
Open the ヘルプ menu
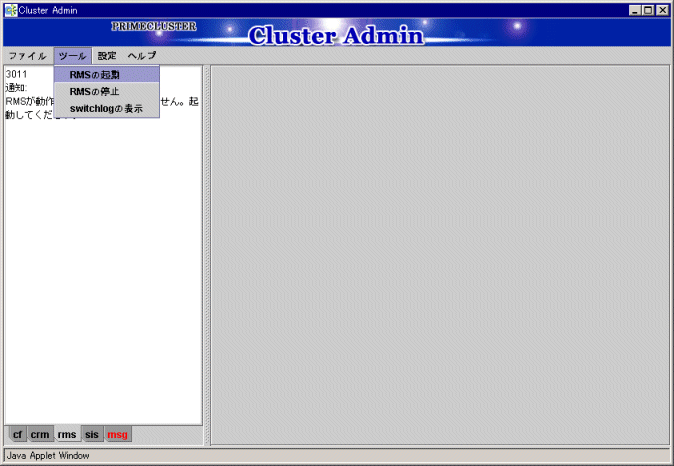[x=142, y=56]
